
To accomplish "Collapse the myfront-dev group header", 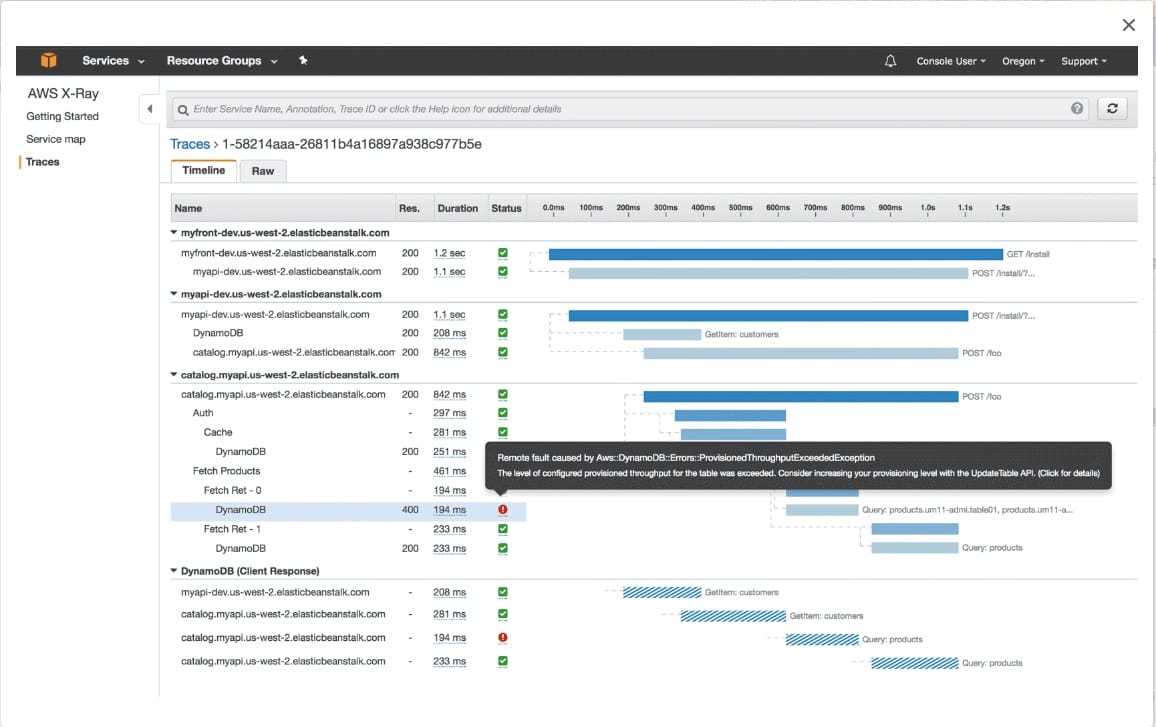I will click(x=175, y=232).
